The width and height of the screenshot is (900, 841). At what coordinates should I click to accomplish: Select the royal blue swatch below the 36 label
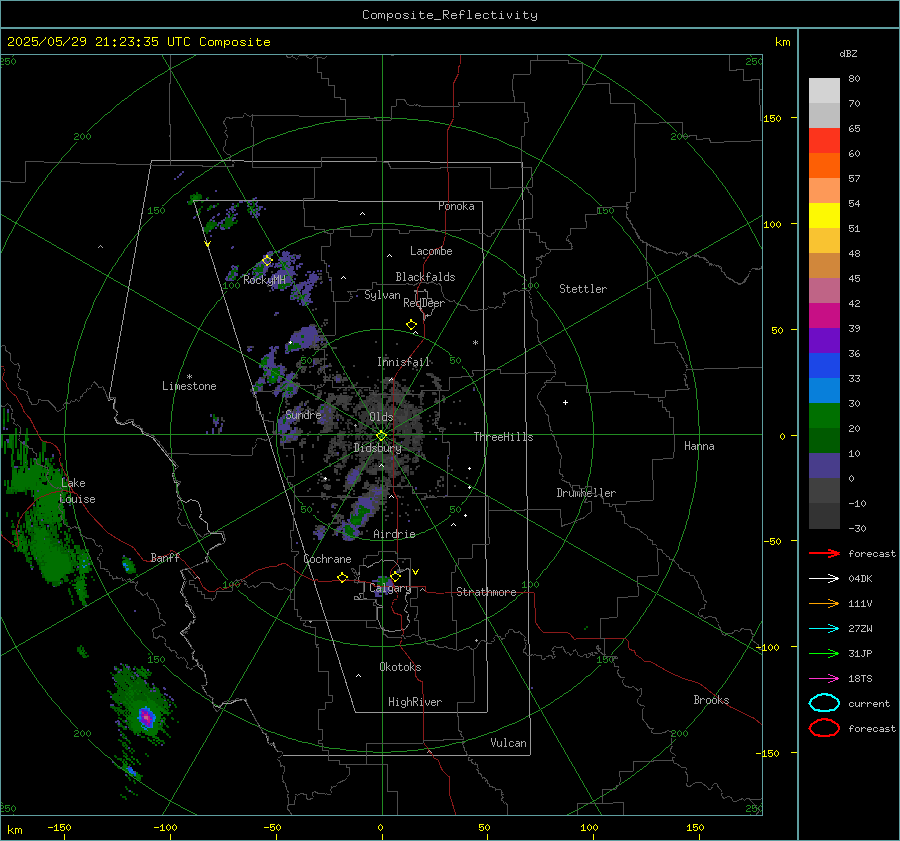coord(824,366)
